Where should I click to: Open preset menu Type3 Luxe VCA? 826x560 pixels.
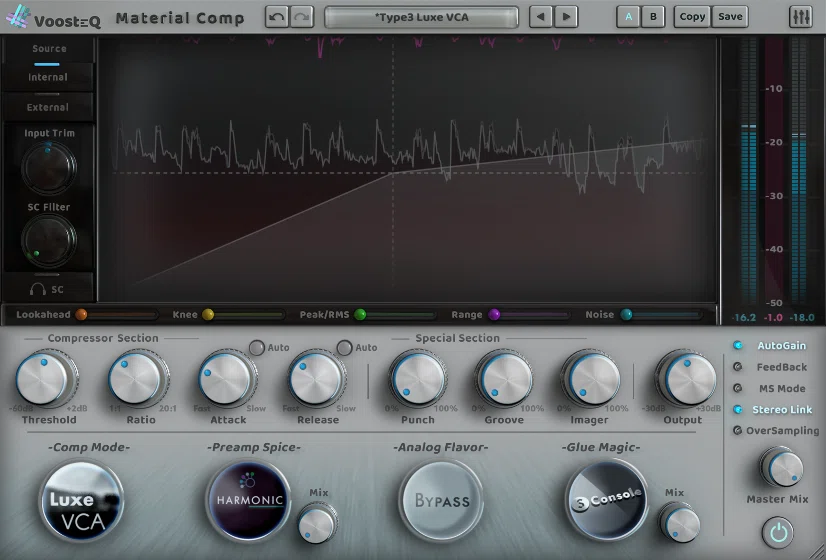point(421,17)
